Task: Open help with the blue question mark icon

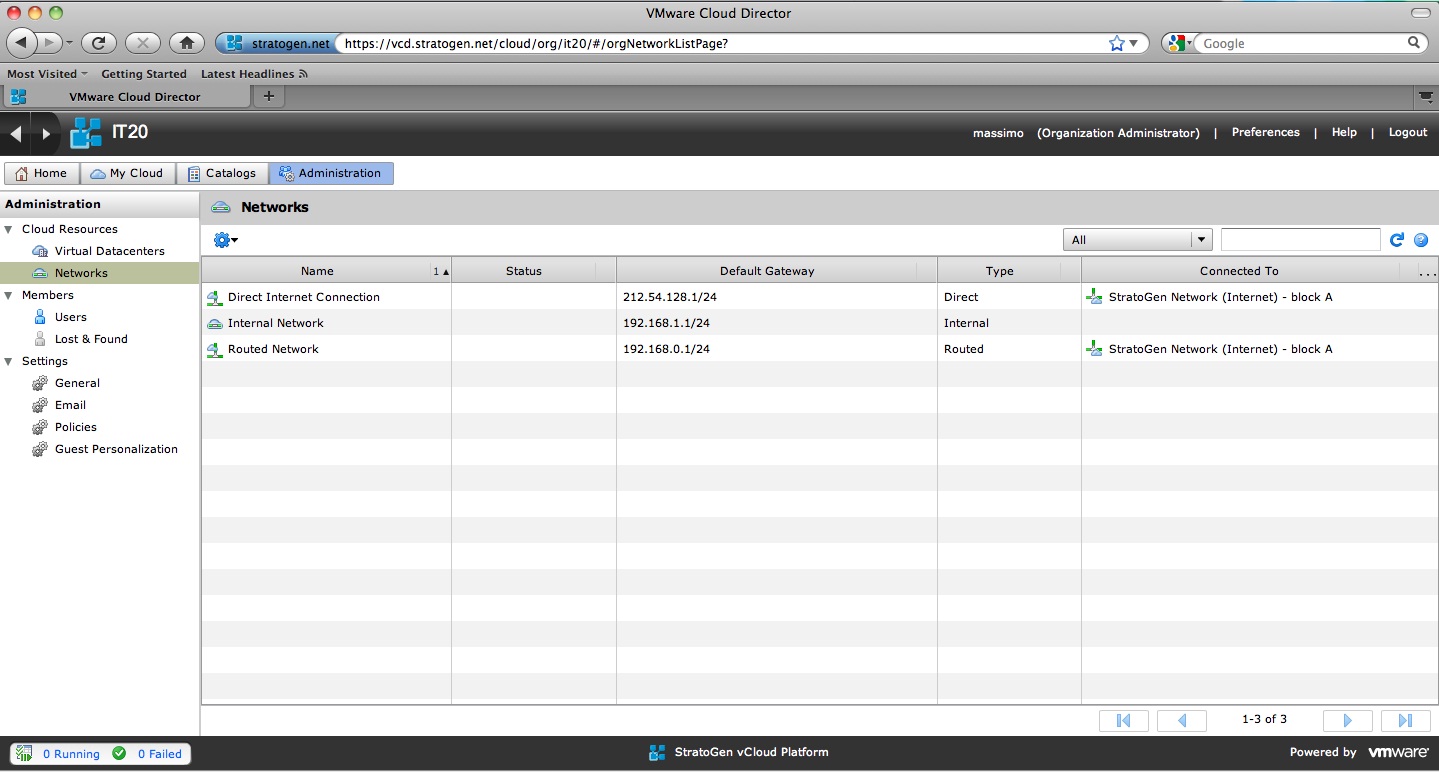Action: tap(1420, 240)
